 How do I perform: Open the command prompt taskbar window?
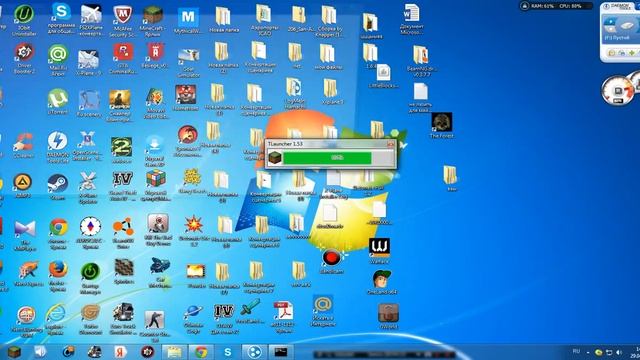pyautogui.click(x=281, y=352)
